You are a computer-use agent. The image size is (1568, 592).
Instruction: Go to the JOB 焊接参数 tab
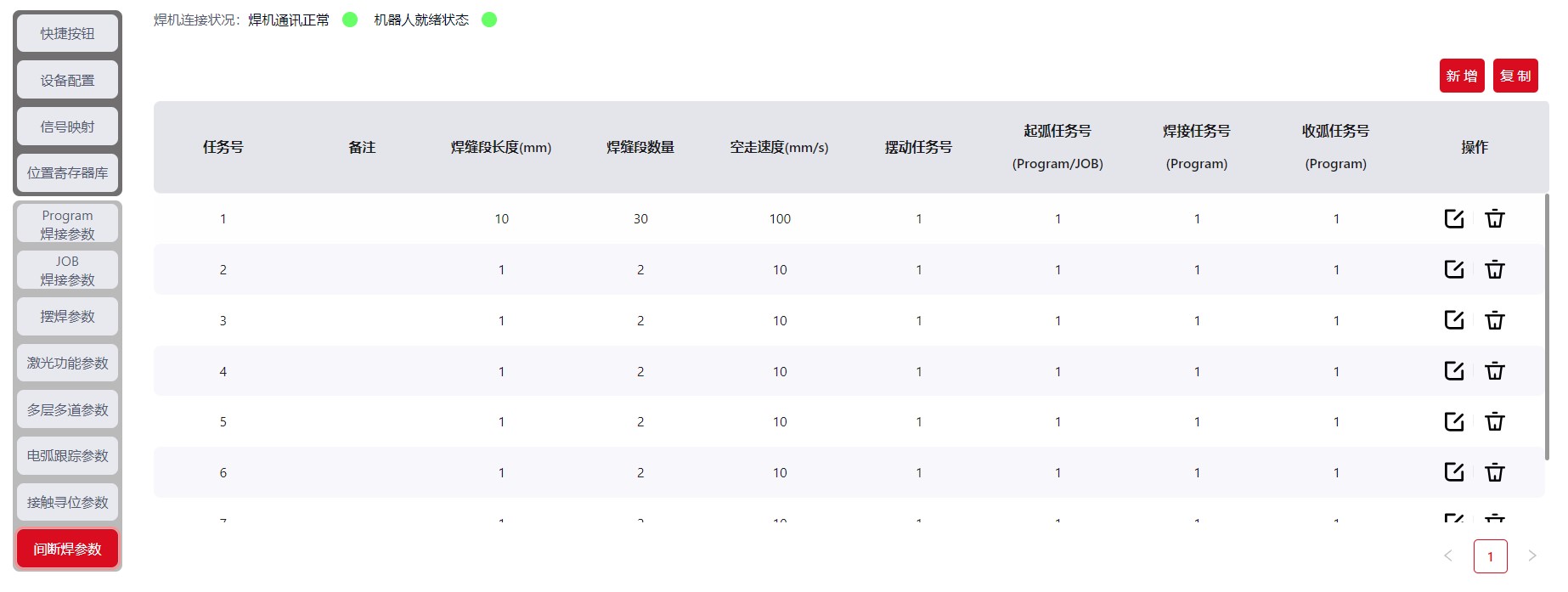67,270
